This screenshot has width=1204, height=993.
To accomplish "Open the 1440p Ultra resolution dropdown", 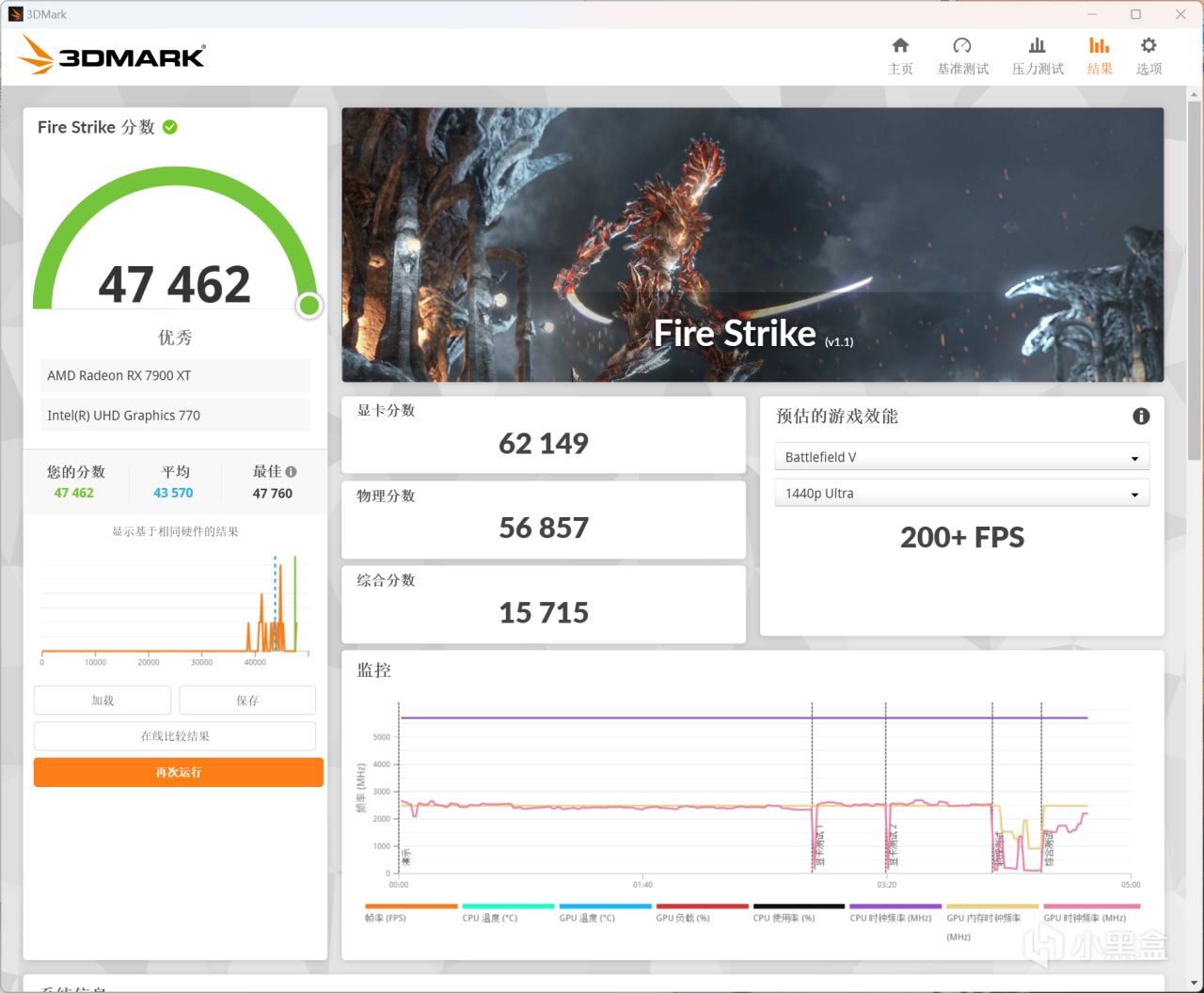I will coord(961,493).
